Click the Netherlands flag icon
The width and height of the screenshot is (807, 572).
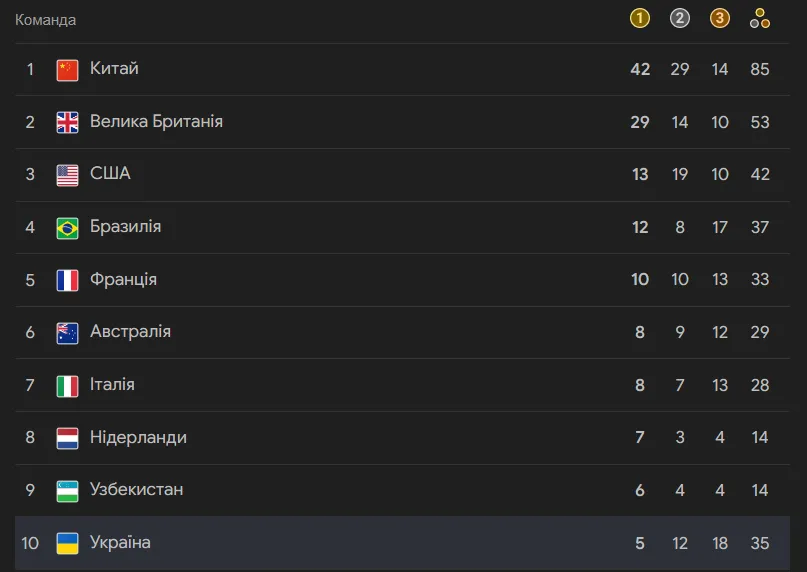(67, 438)
